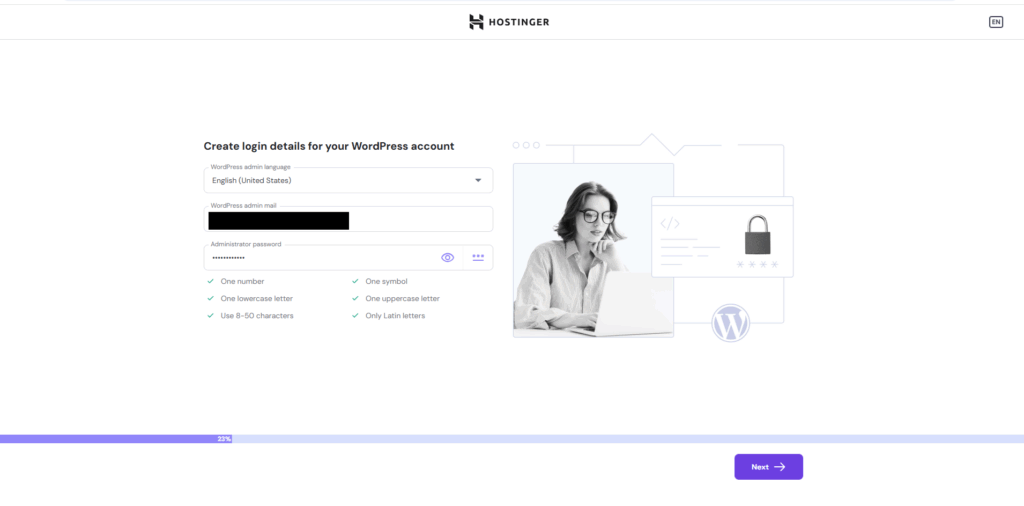Click the checkmark beside One number
Image resolution: width=1024 pixels, height=506 pixels.
(210, 282)
